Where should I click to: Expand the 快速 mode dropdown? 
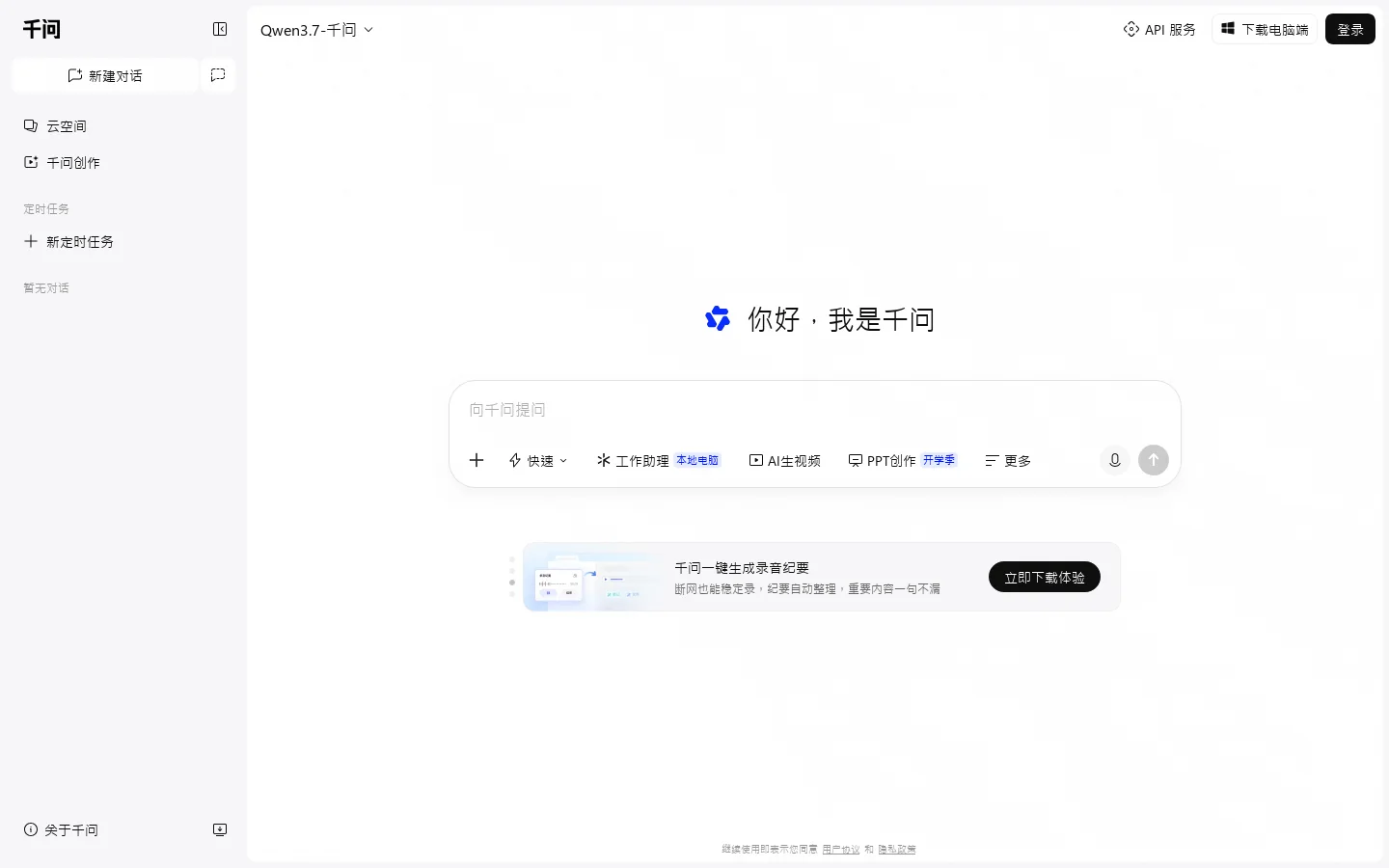(x=538, y=461)
